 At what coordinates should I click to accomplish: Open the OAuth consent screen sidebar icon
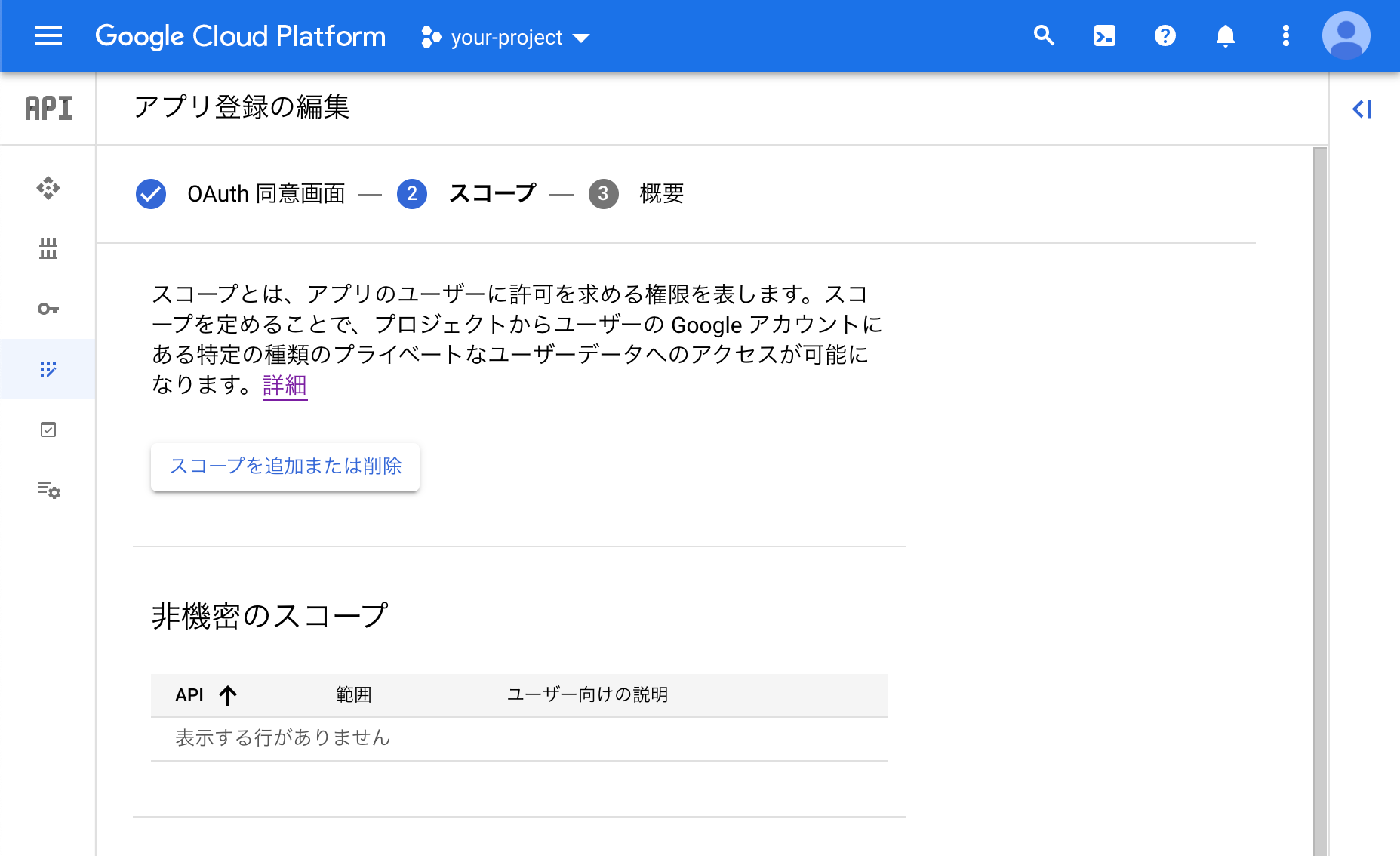48,369
